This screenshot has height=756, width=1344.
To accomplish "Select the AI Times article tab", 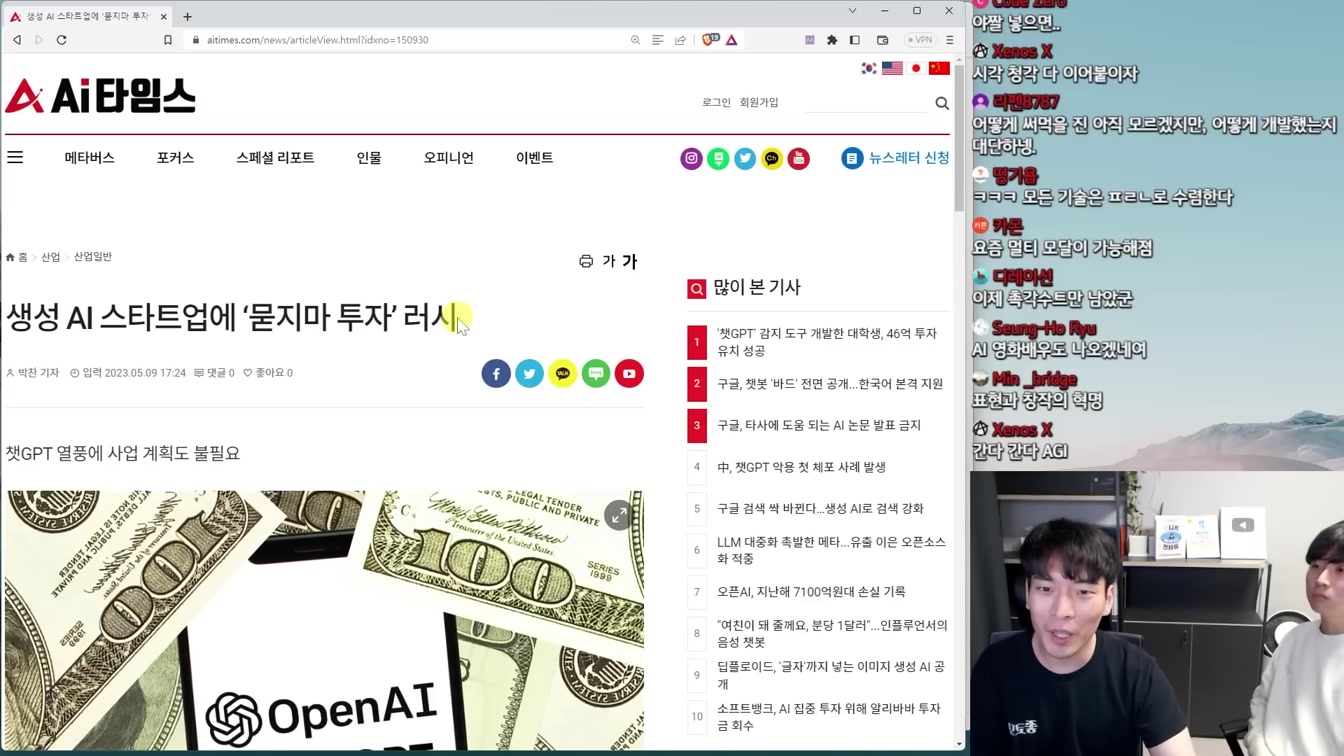I will [x=87, y=16].
